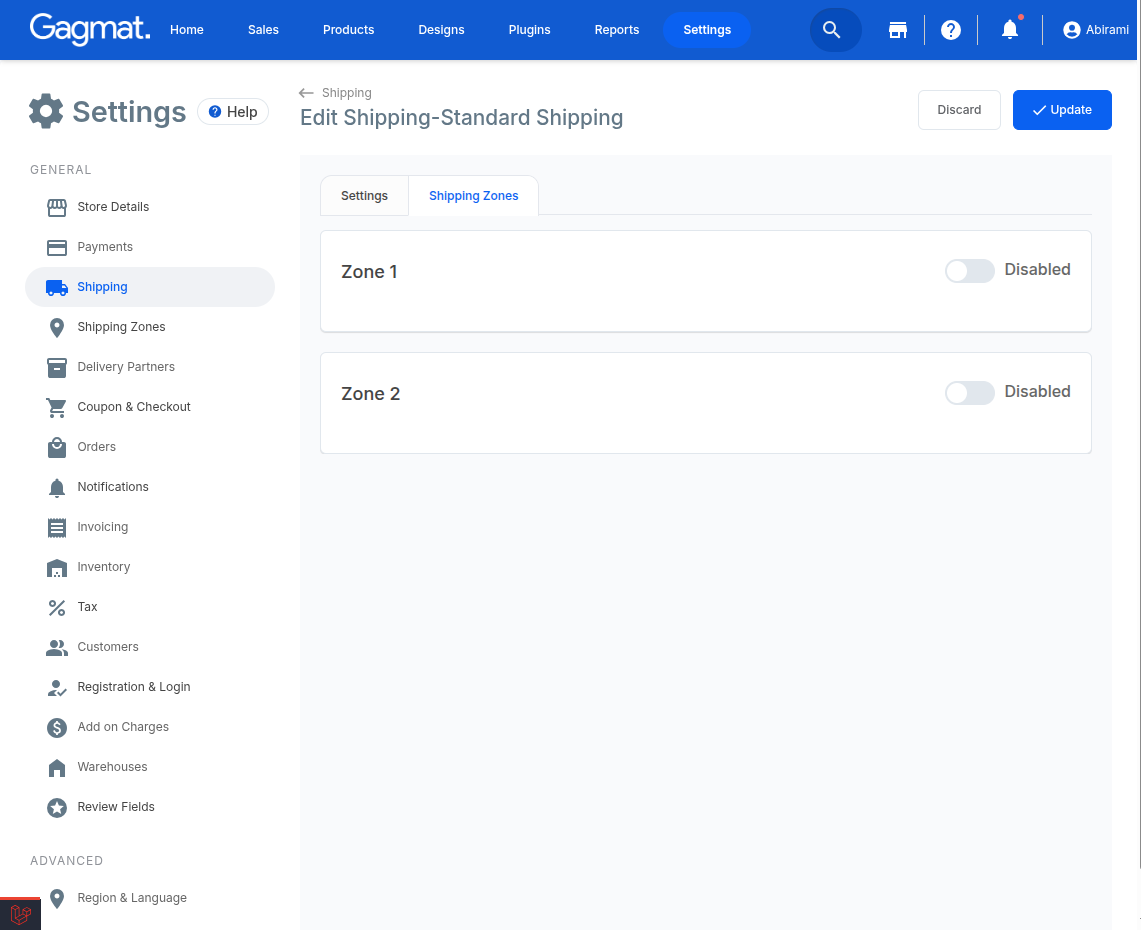Open the help question mark icon
Screen dimensions: 1141x930
pyautogui.click(x=950, y=30)
